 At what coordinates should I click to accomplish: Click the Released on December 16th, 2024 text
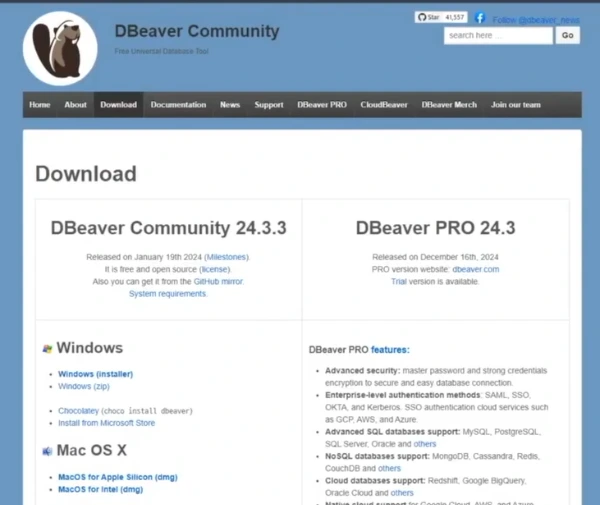click(435, 257)
